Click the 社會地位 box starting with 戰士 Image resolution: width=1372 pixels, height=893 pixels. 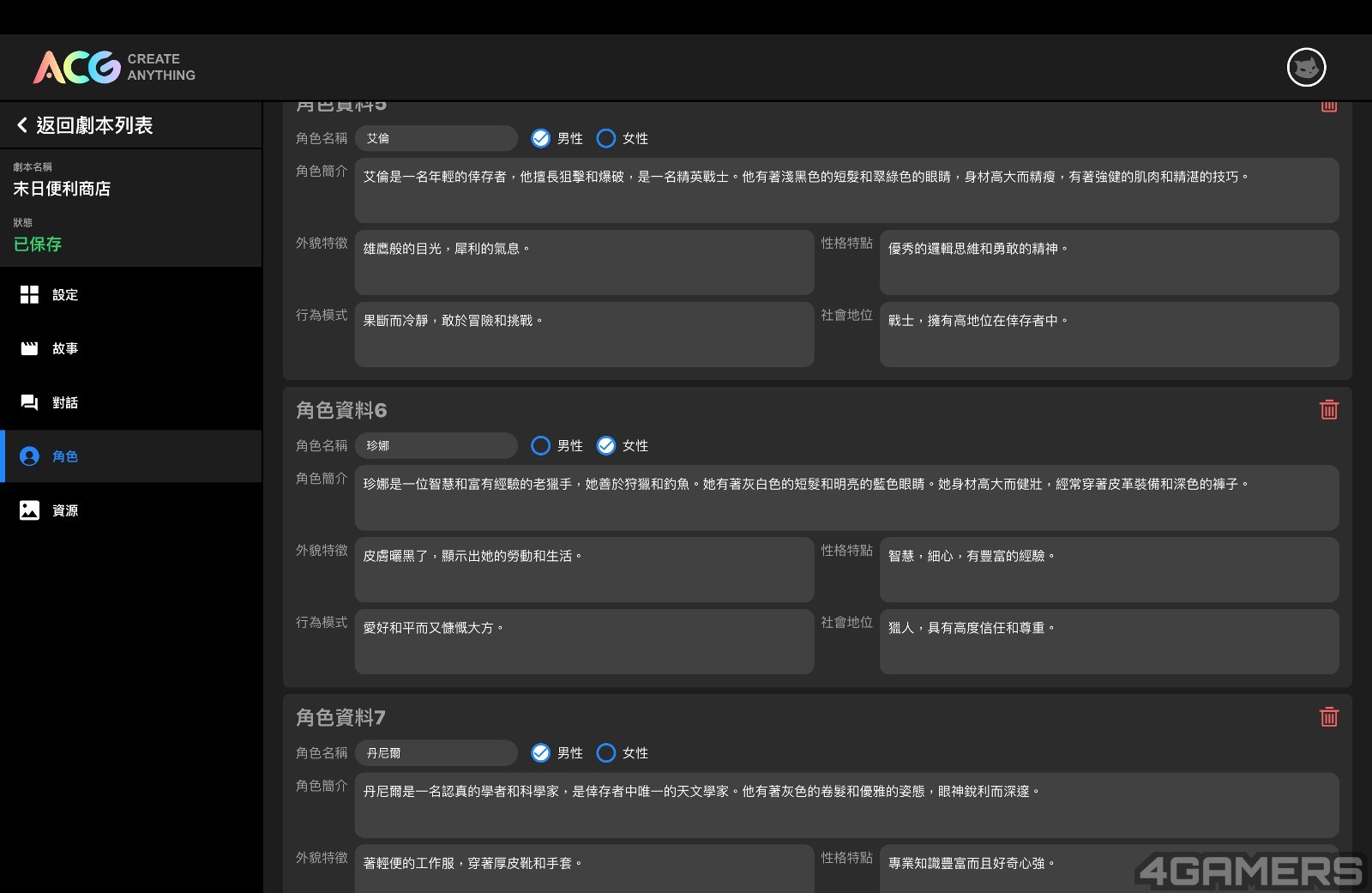click(1109, 335)
